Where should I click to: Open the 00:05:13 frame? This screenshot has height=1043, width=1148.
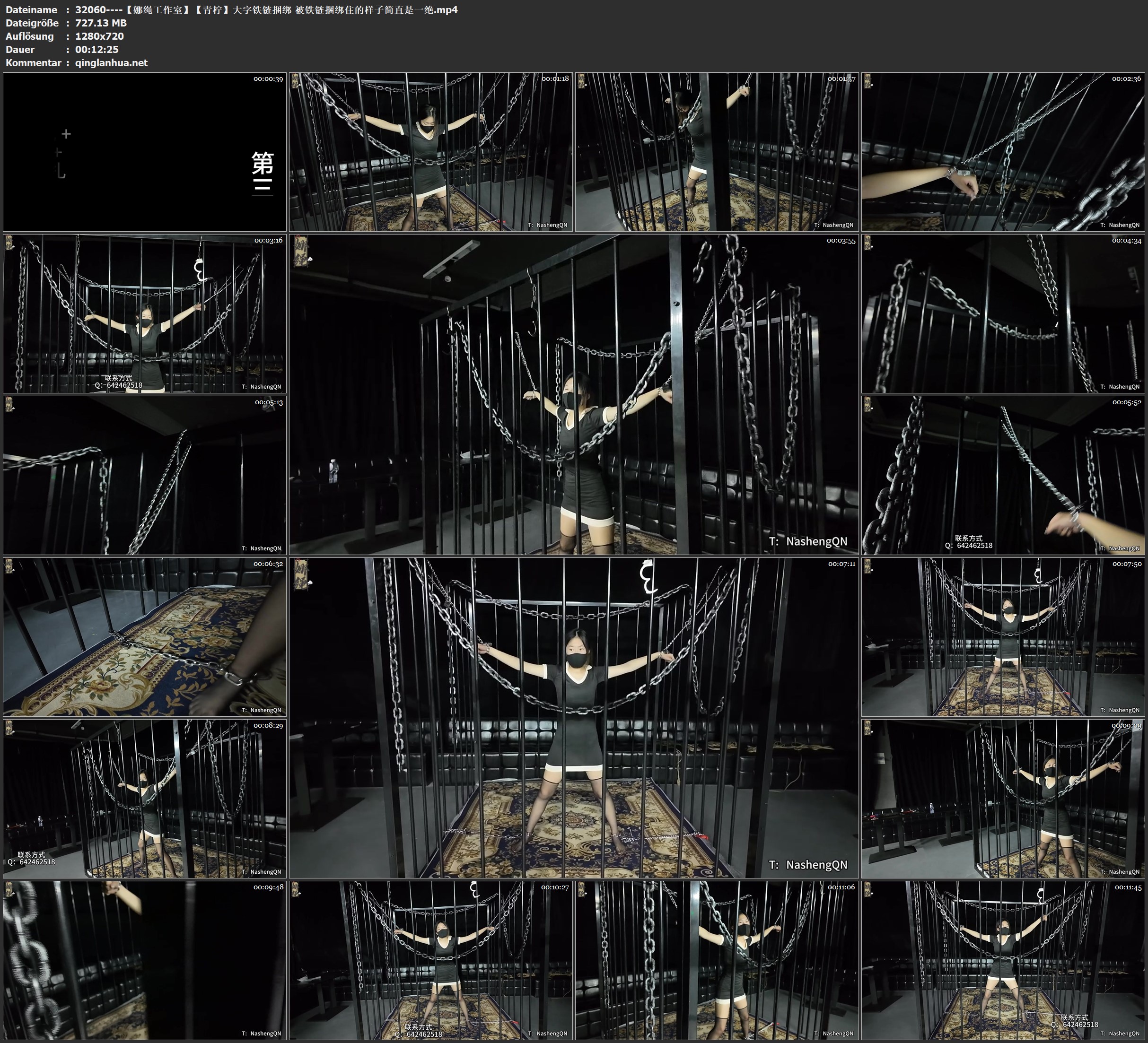[145, 475]
